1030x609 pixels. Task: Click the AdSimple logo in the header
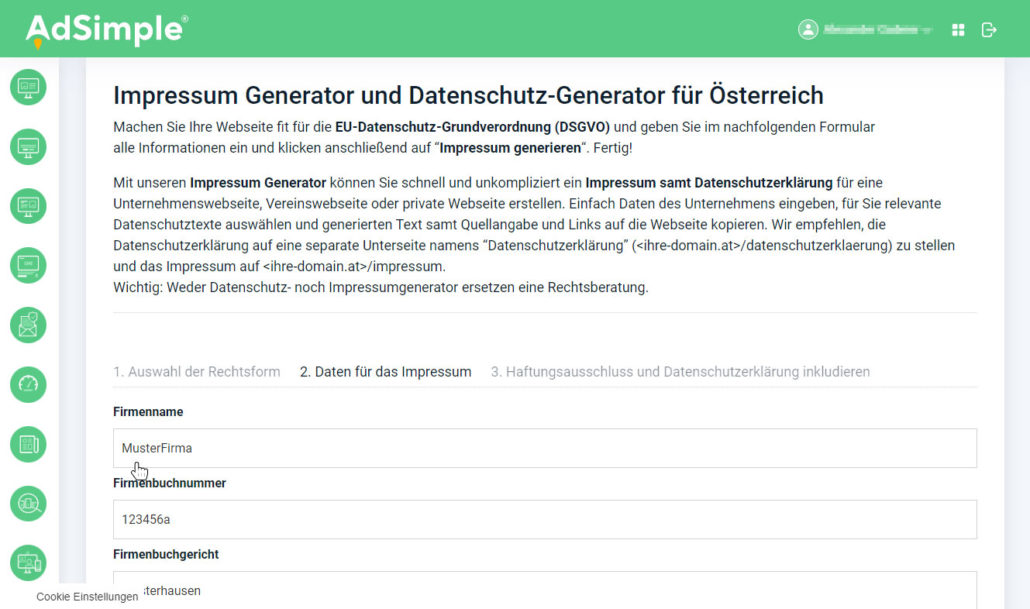coord(106,28)
